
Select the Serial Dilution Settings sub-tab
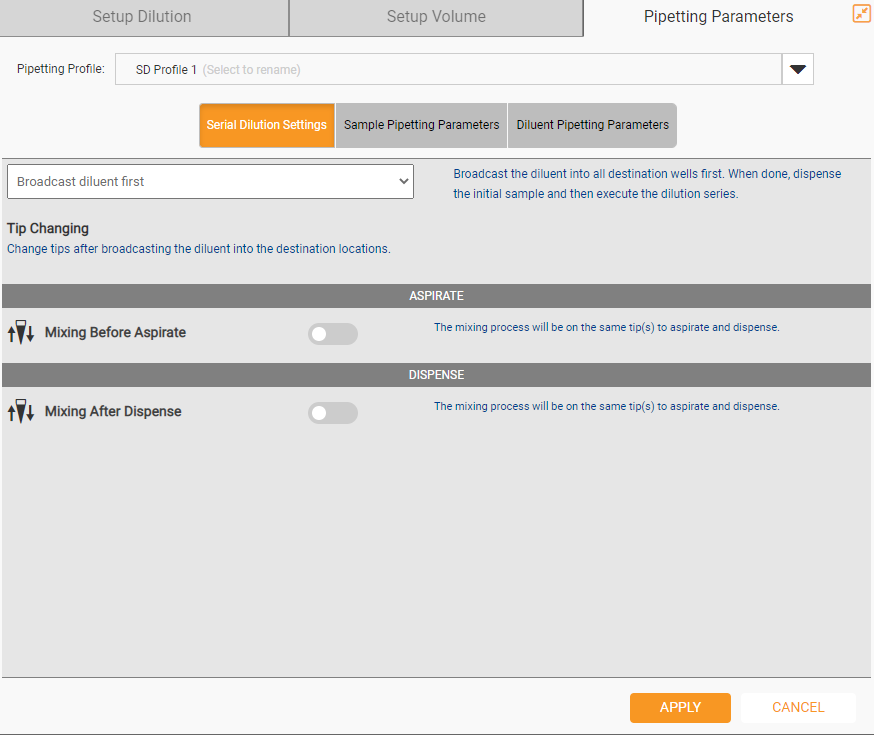pos(266,125)
